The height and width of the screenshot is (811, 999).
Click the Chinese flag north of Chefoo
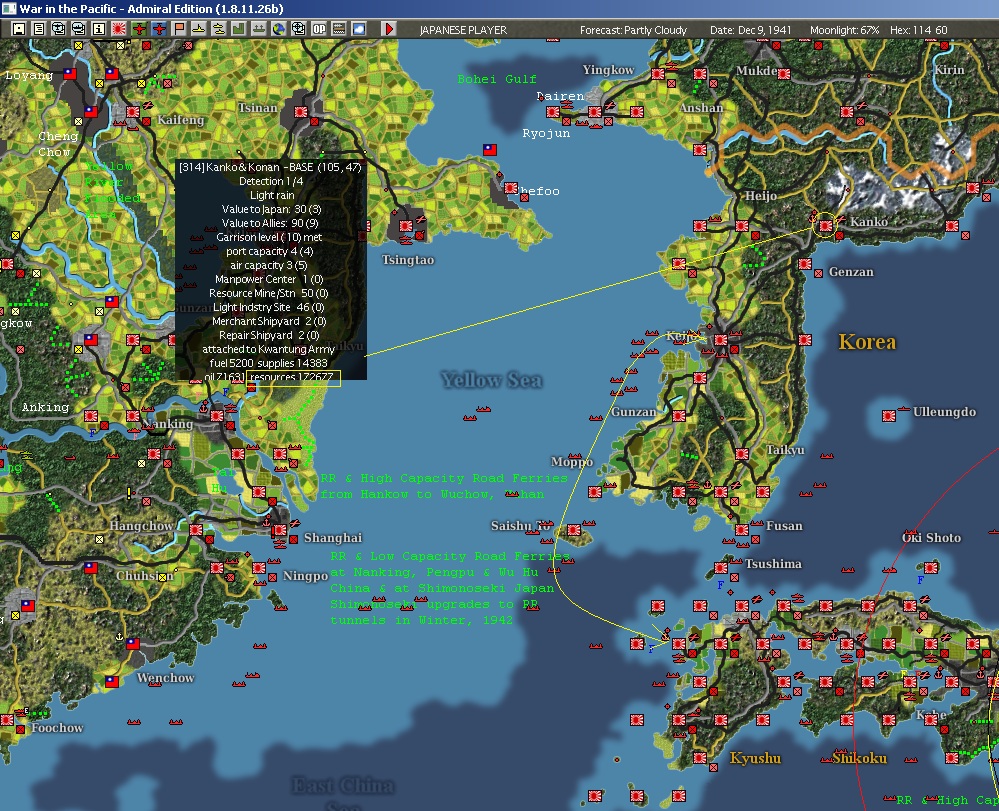click(x=490, y=150)
